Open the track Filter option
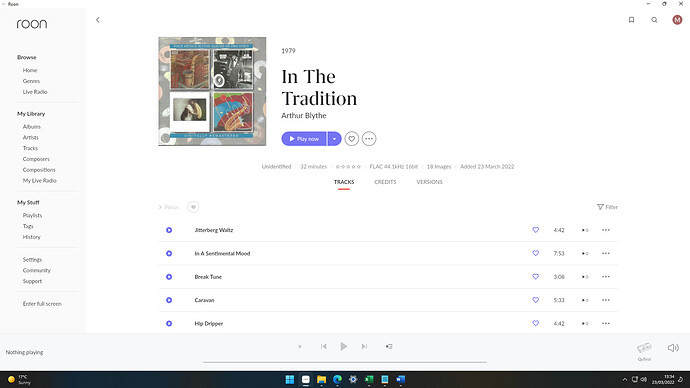This screenshot has height=388, width=690. [607, 207]
